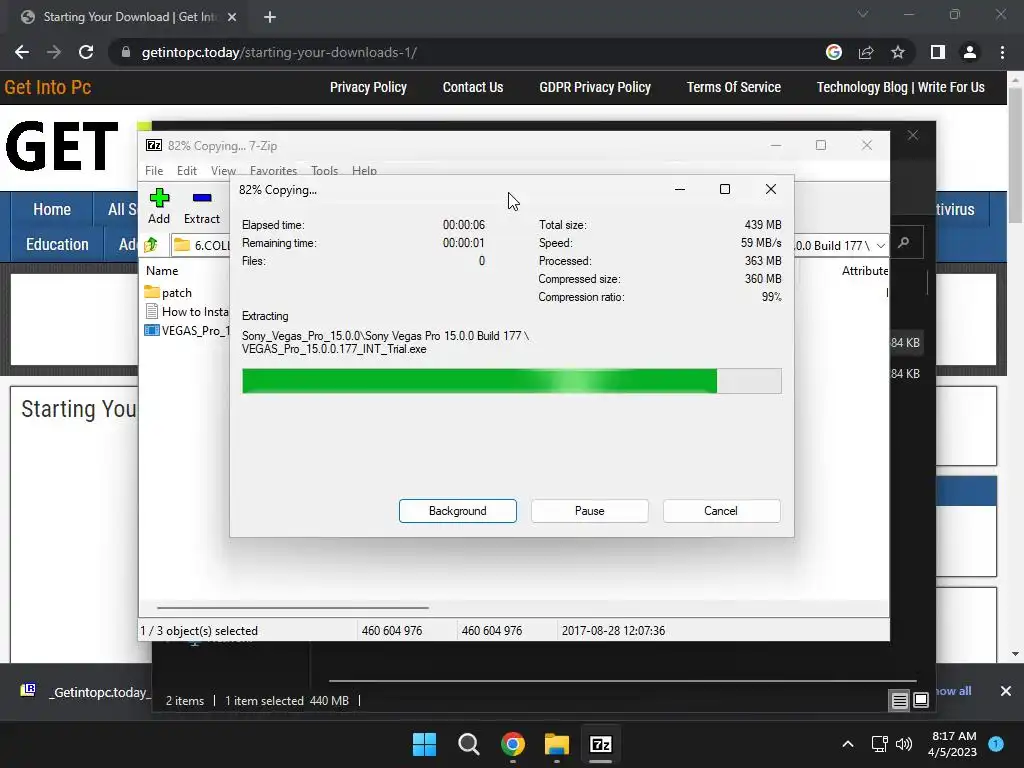Open the Privacy Policy link

click(368, 87)
